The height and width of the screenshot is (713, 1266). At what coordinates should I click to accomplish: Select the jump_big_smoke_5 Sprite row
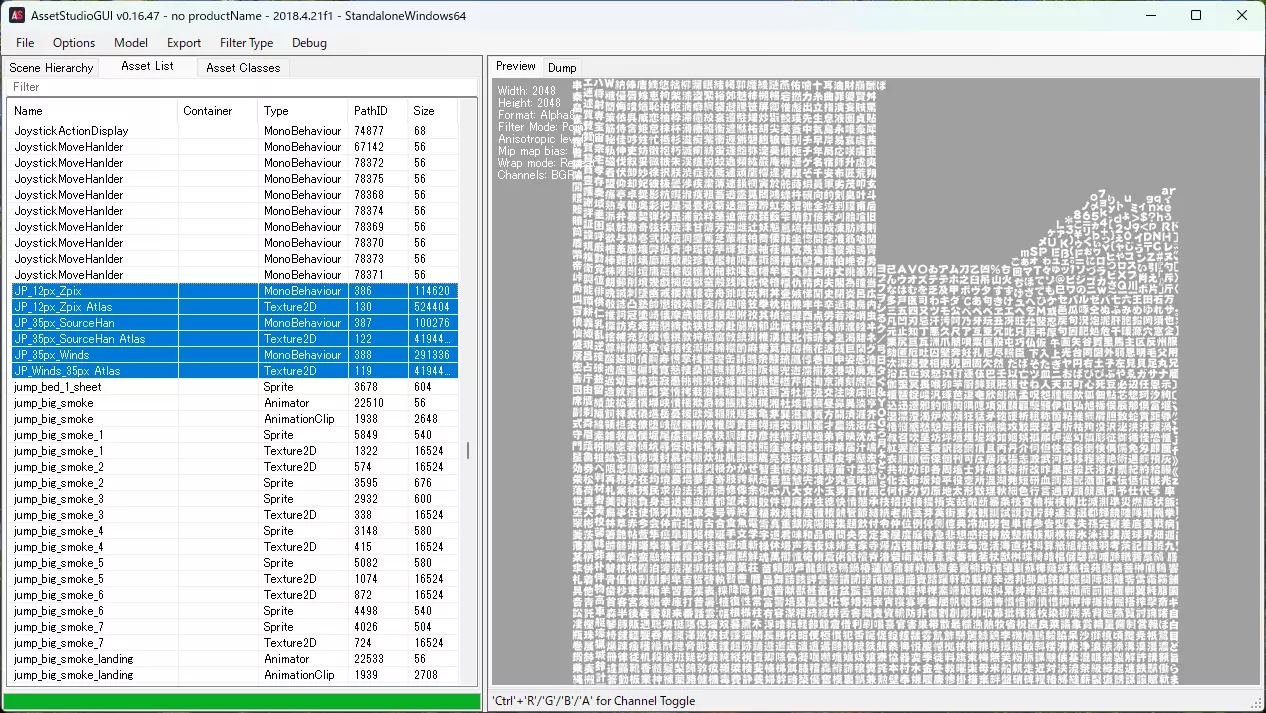(x=234, y=563)
